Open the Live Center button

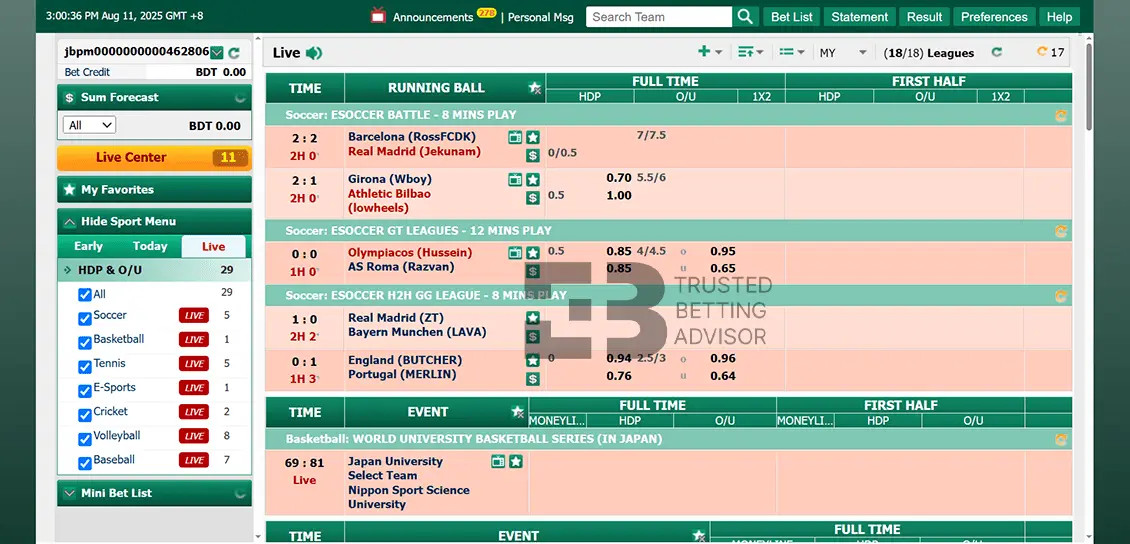(x=154, y=158)
